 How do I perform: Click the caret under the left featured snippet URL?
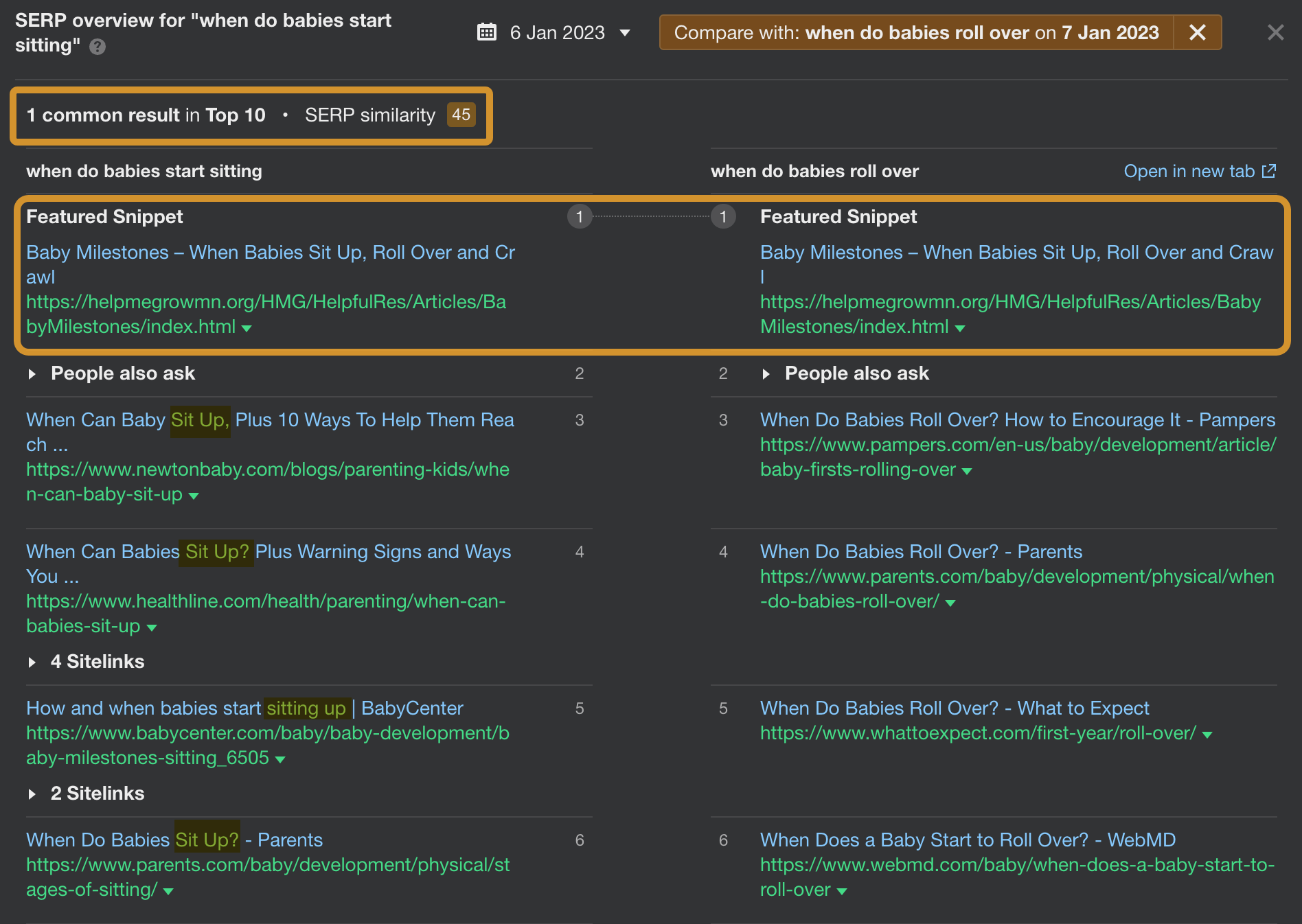(247, 328)
